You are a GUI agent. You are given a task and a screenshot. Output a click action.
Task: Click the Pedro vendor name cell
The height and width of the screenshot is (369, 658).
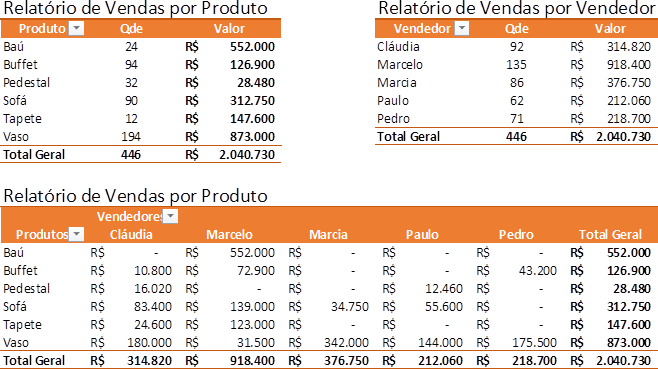[x=393, y=119]
